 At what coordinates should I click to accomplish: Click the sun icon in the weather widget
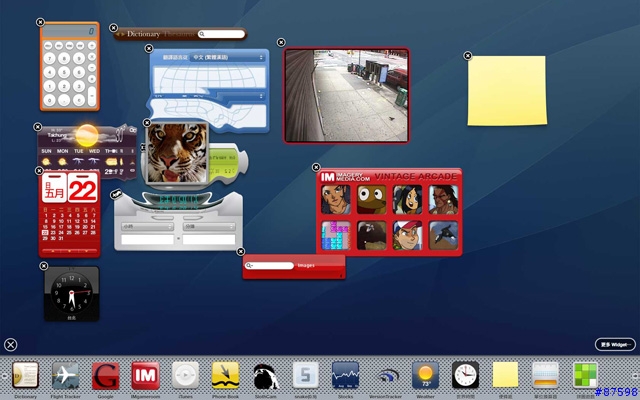coord(87,136)
